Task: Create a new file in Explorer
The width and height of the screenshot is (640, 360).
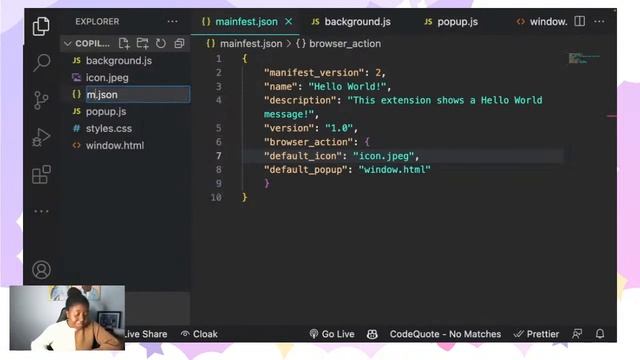Action: (x=124, y=43)
